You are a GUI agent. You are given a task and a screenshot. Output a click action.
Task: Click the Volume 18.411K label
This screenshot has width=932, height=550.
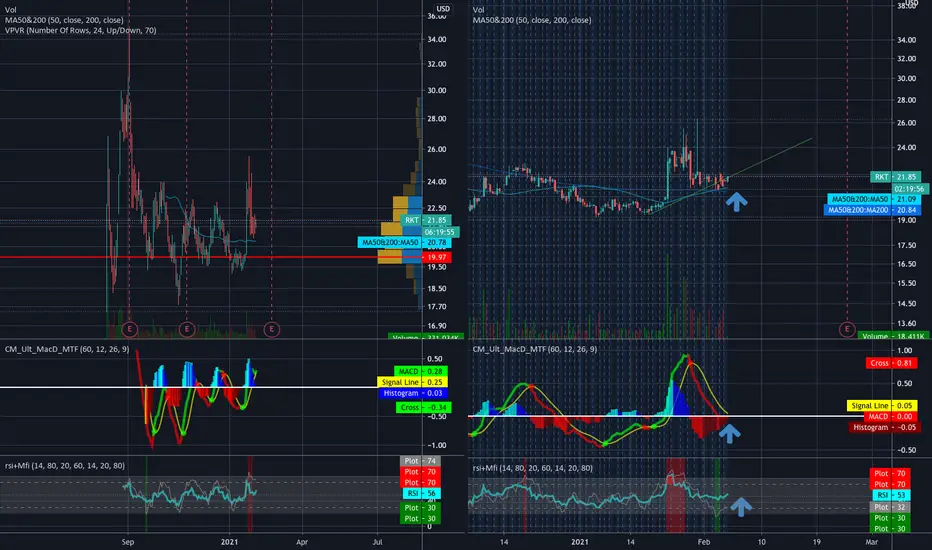pos(892,337)
